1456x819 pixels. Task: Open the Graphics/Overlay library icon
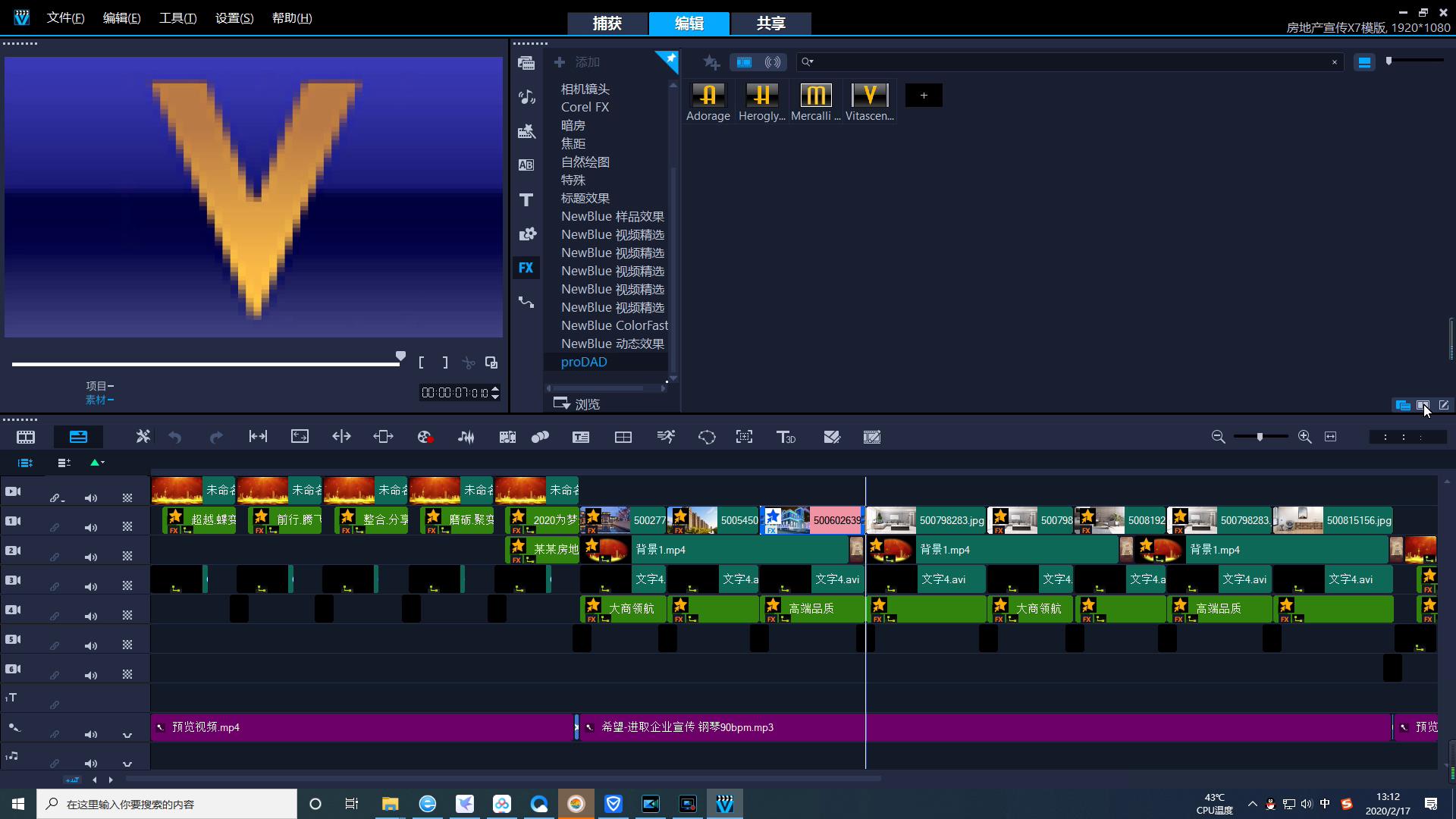click(x=526, y=234)
